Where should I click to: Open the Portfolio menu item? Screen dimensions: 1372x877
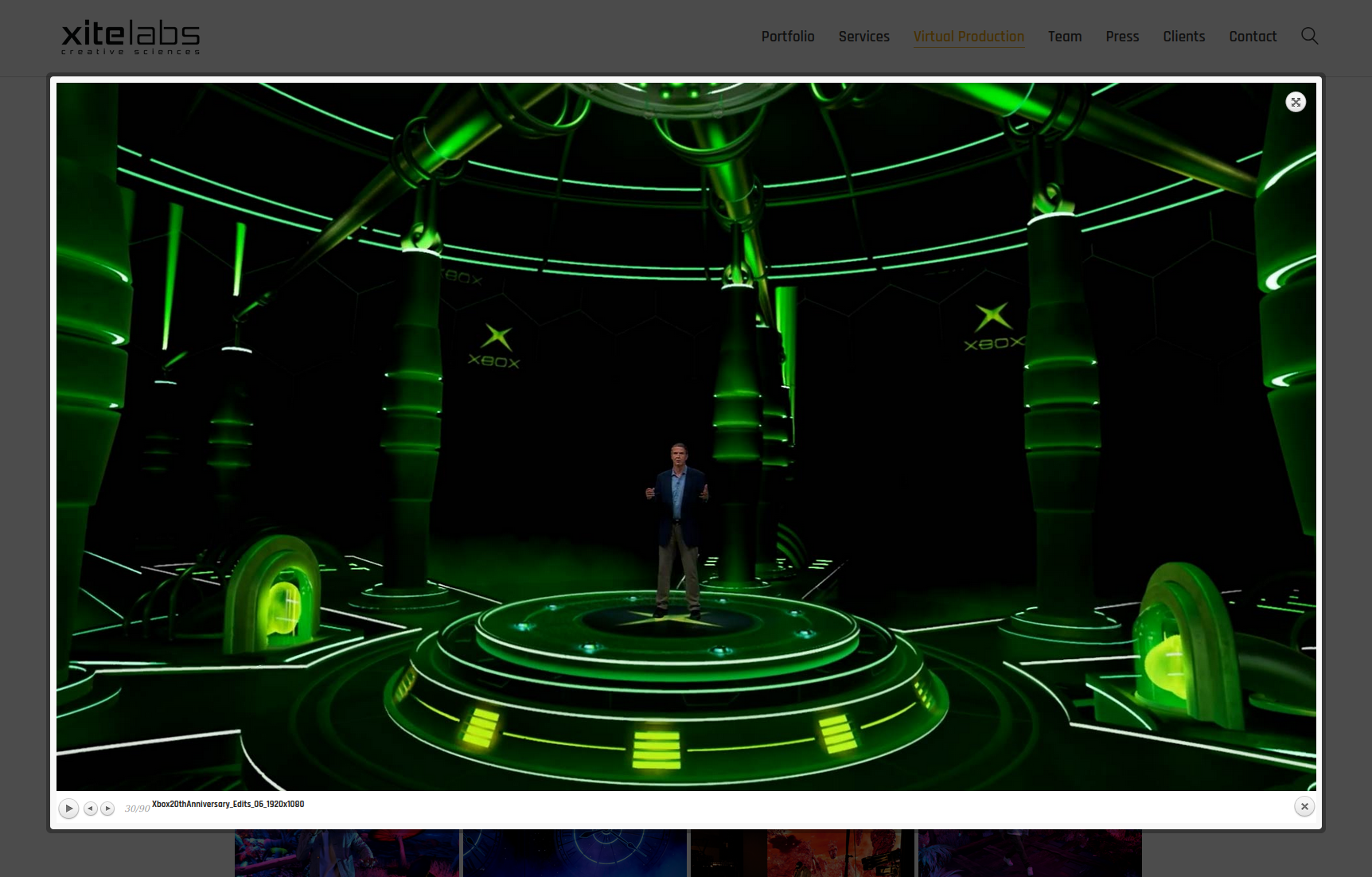click(x=788, y=37)
